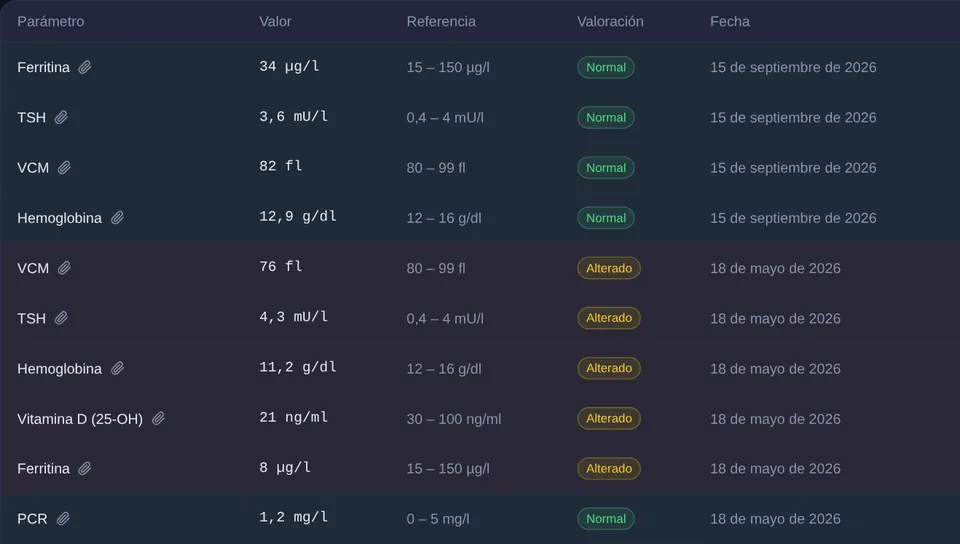Select the value 21 ng/ml

293,417
